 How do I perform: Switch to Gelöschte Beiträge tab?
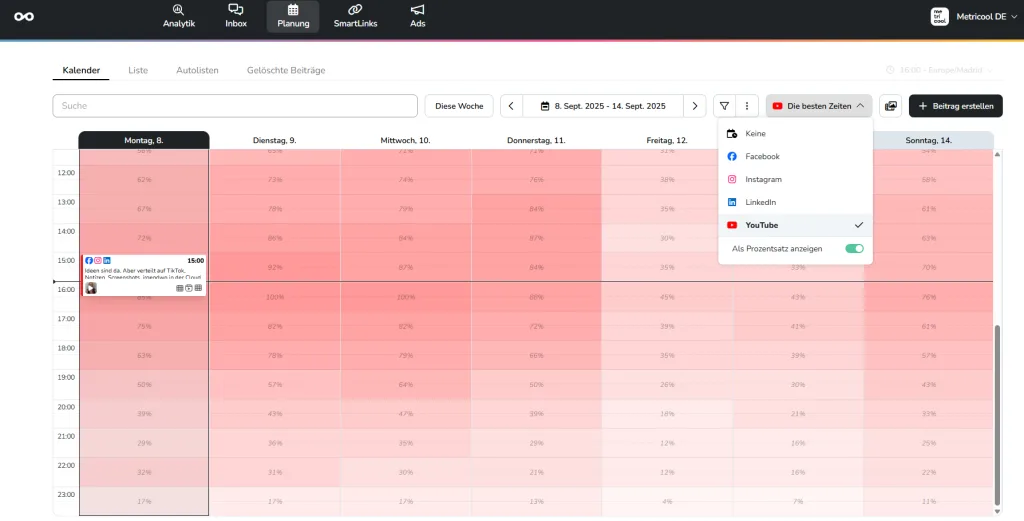[x=286, y=70]
